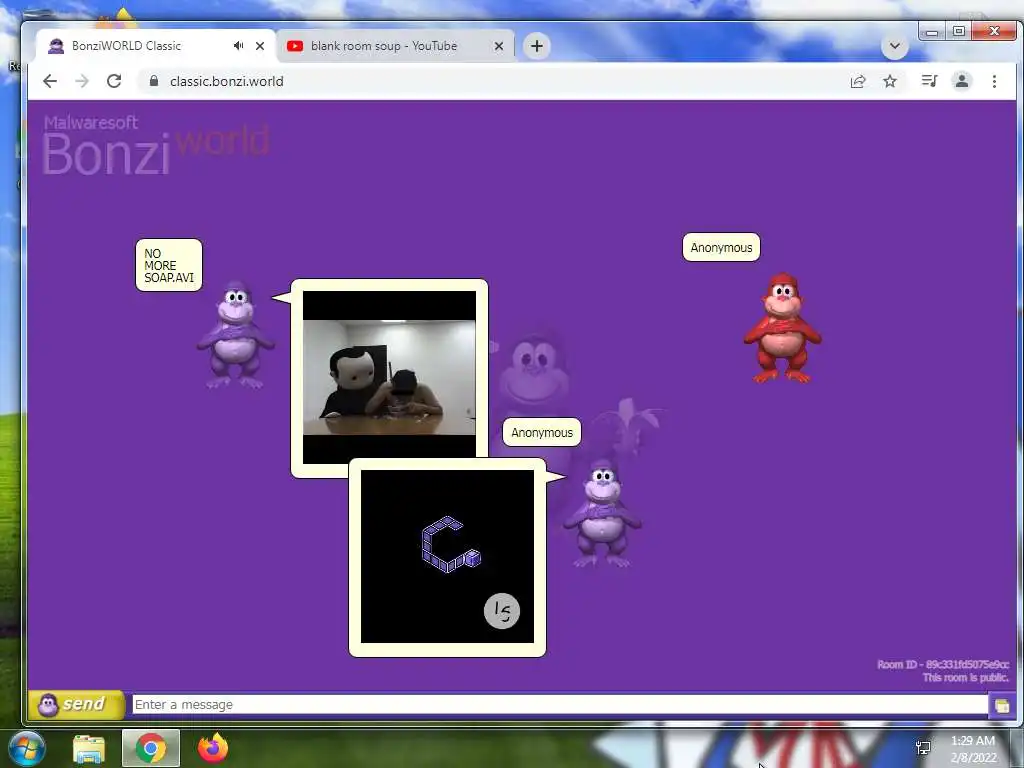This screenshot has height=768, width=1024.
Task: Open the network tray icon
Action: [923, 748]
